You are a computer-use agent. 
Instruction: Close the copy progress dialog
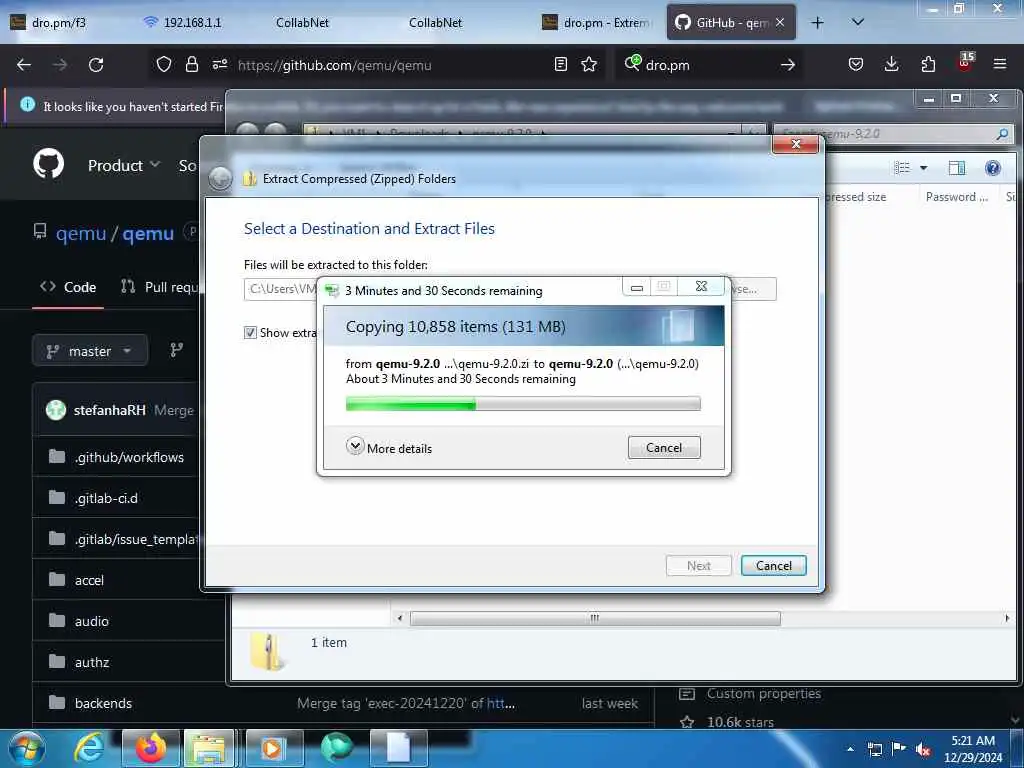[x=701, y=287]
